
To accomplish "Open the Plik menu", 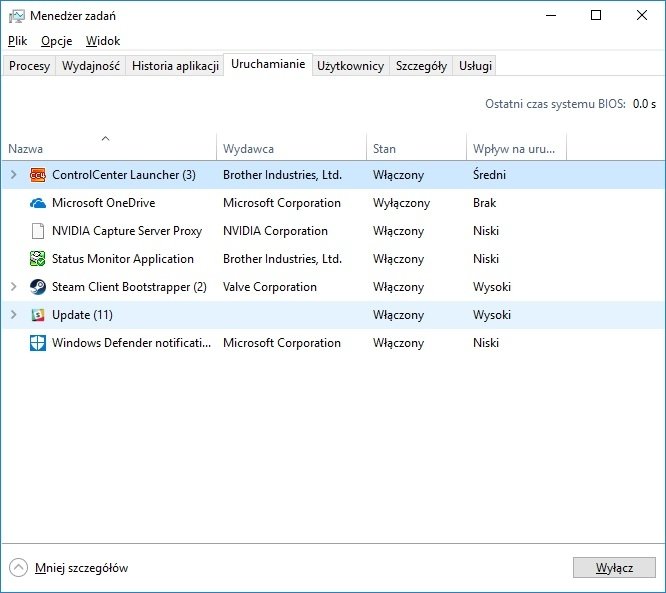I will [x=17, y=41].
